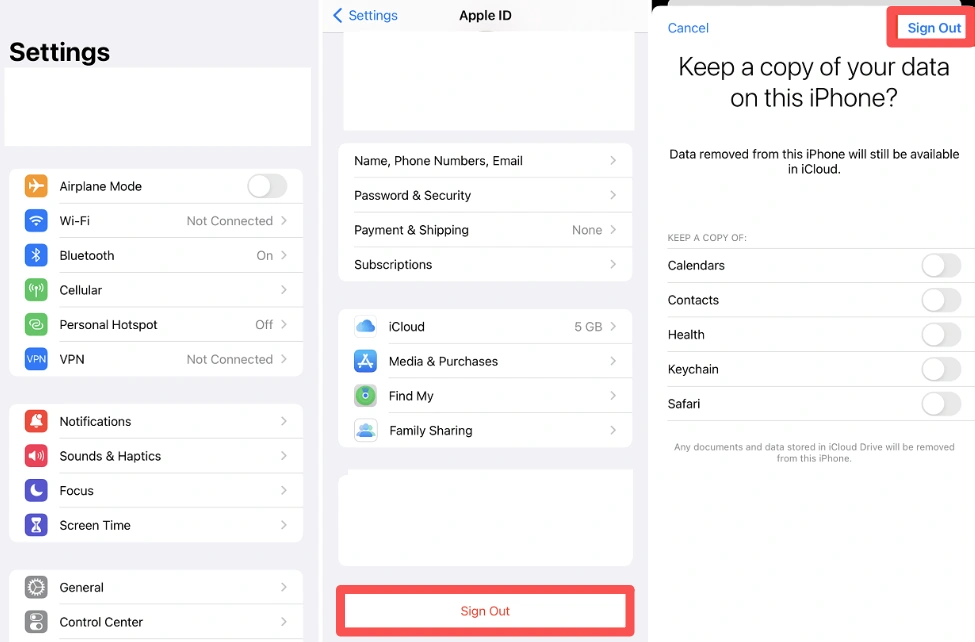Tap the VPN row chevron
Screen dimensions: 975x642
point(284,359)
